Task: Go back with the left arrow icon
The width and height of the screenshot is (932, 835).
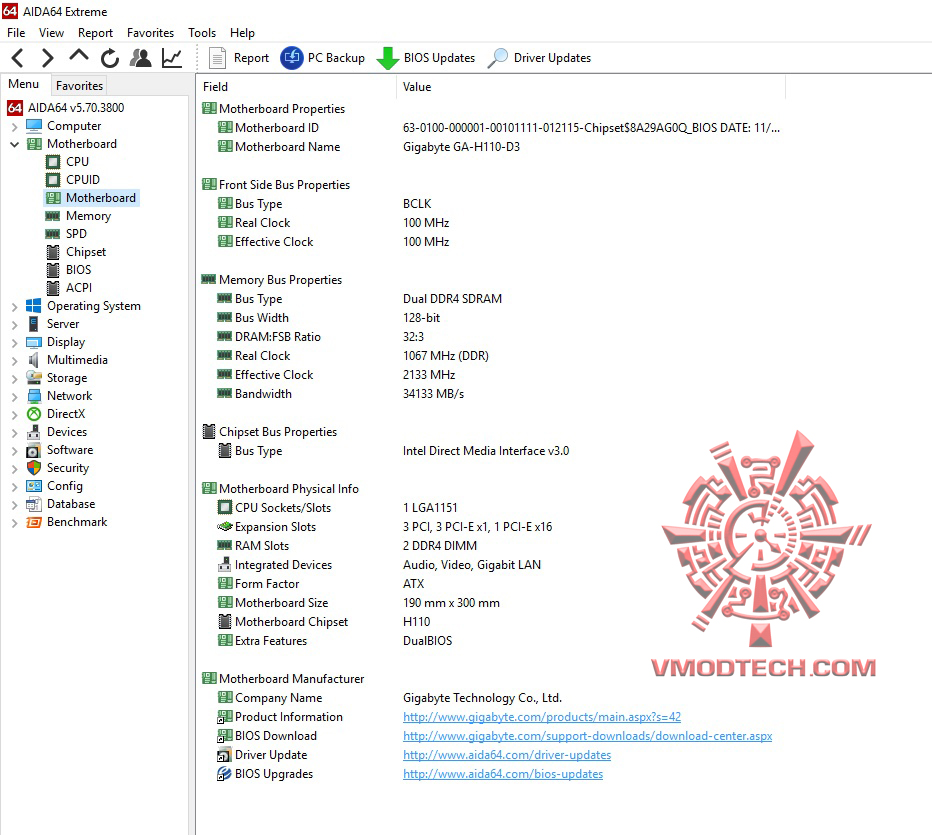Action: (x=18, y=58)
